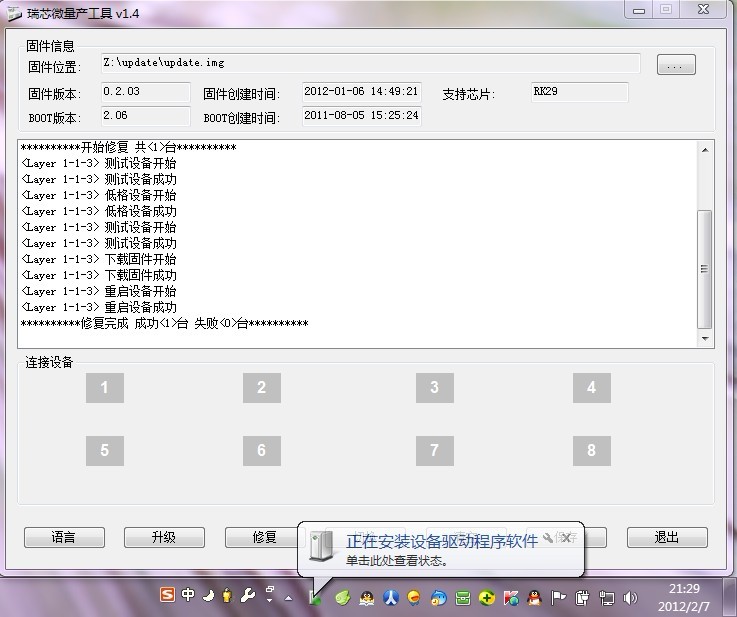Screen dimensions: 737x617
Task: Click the device driver installation tray icon
Action: pos(315,598)
